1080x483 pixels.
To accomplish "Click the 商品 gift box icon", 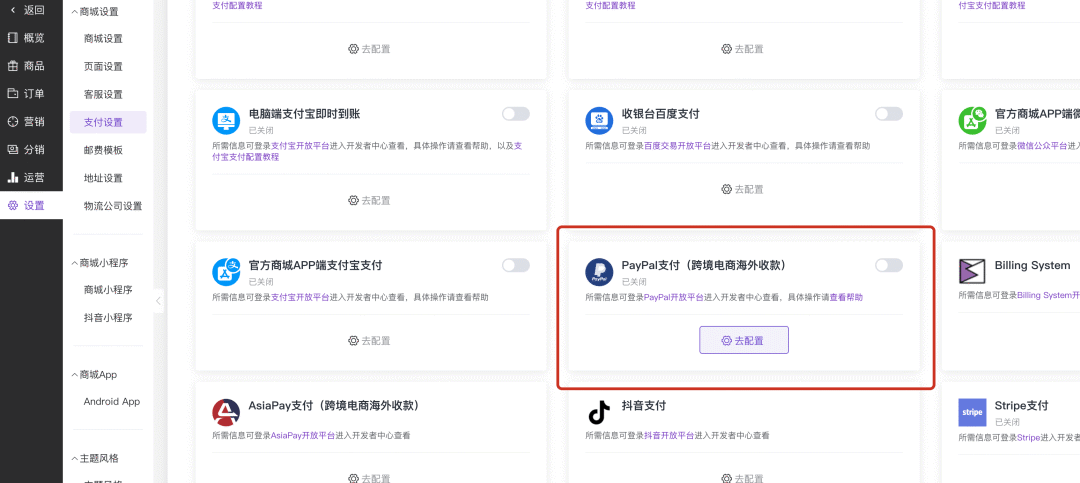I will click(12, 66).
